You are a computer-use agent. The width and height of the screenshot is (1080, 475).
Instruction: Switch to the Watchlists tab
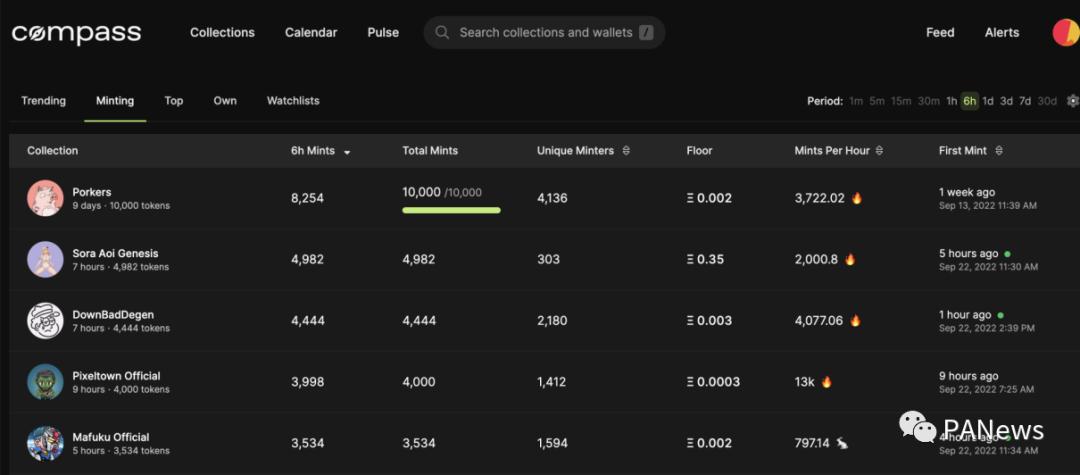click(x=293, y=101)
